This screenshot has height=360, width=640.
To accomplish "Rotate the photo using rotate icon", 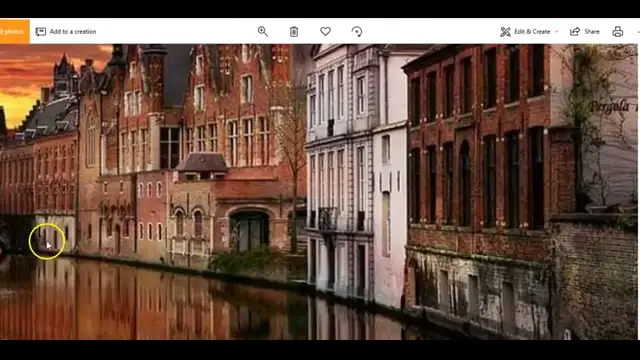I will coord(357,31).
